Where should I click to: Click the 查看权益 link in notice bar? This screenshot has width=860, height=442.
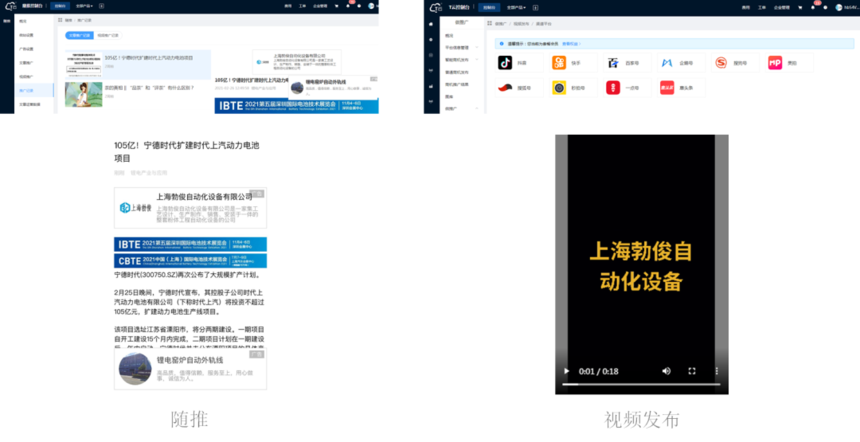(571, 43)
